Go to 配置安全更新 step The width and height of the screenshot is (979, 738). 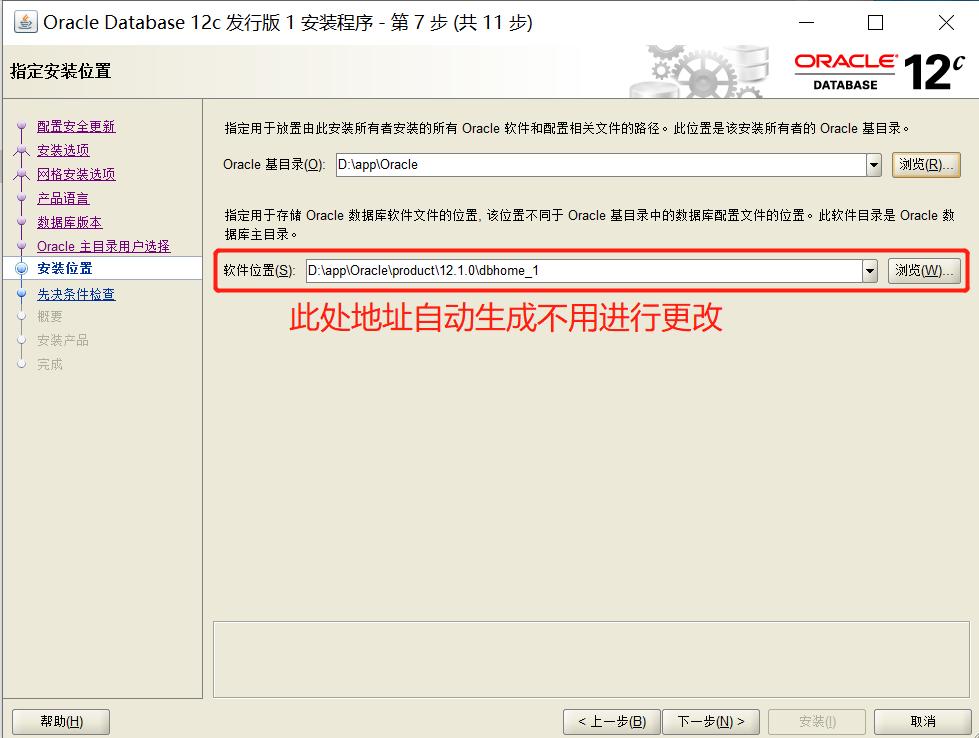tap(76, 126)
